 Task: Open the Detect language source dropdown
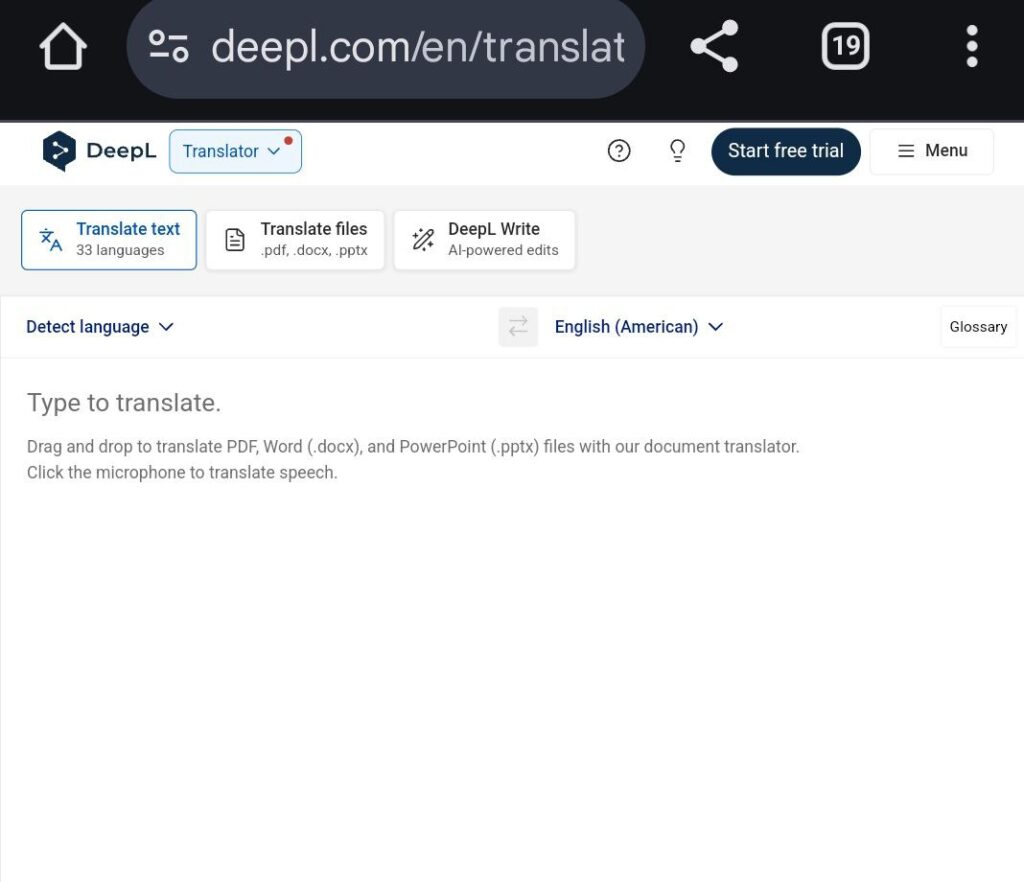pyautogui.click(x=100, y=326)
